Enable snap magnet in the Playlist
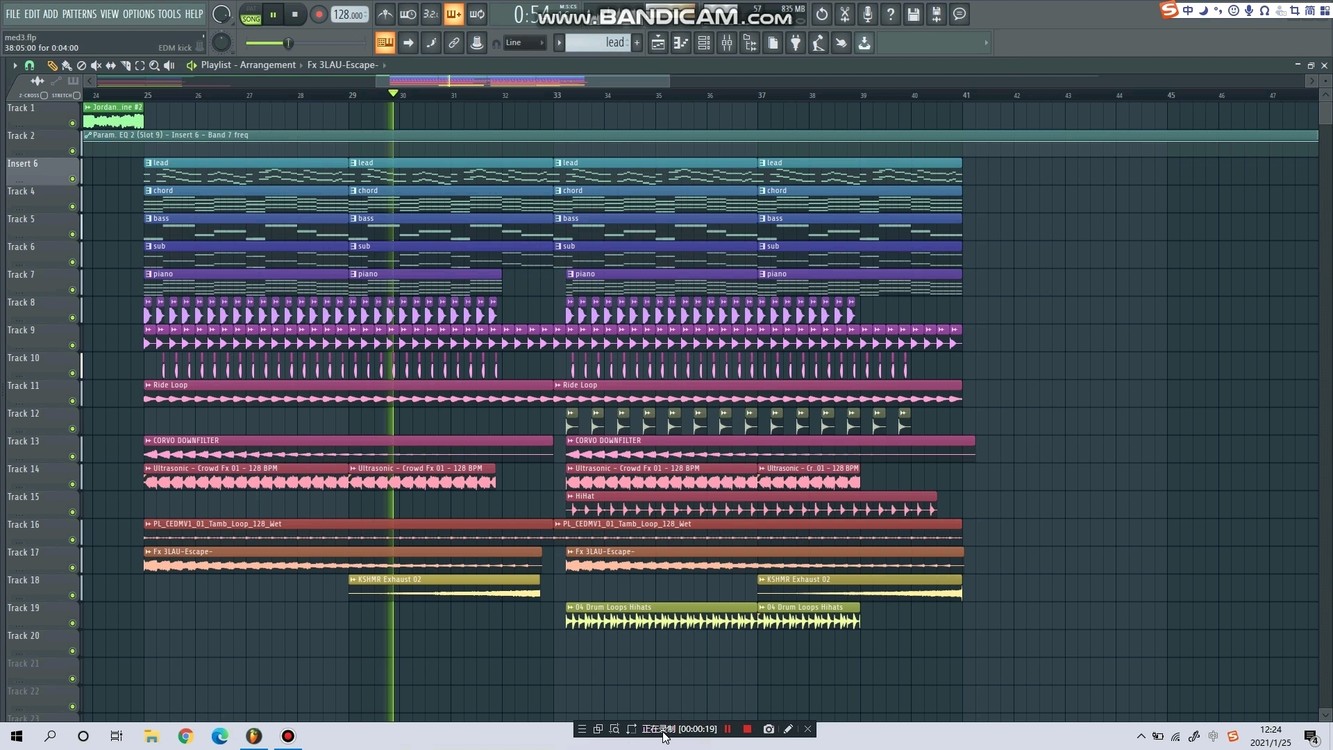Screen dimensions: 1333x750 [x=30, y=64]
